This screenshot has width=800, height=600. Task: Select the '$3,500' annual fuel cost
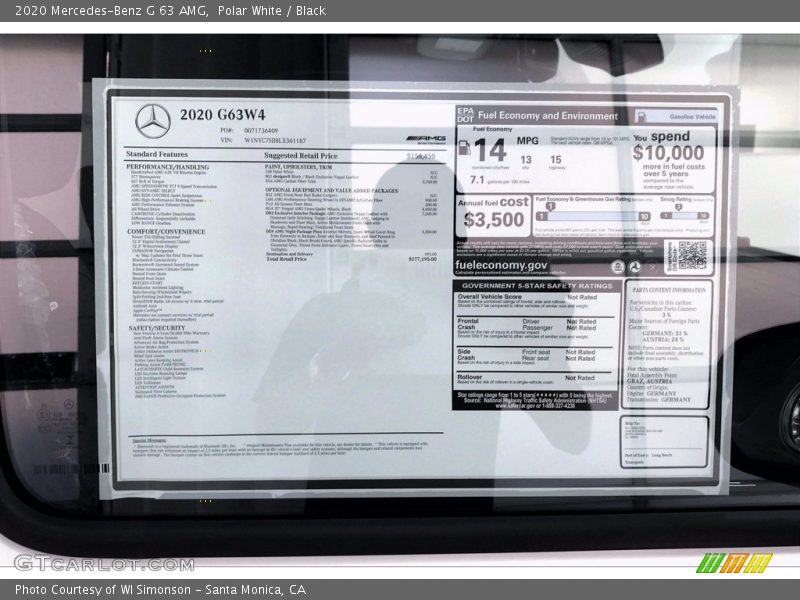tap(493, 219)
